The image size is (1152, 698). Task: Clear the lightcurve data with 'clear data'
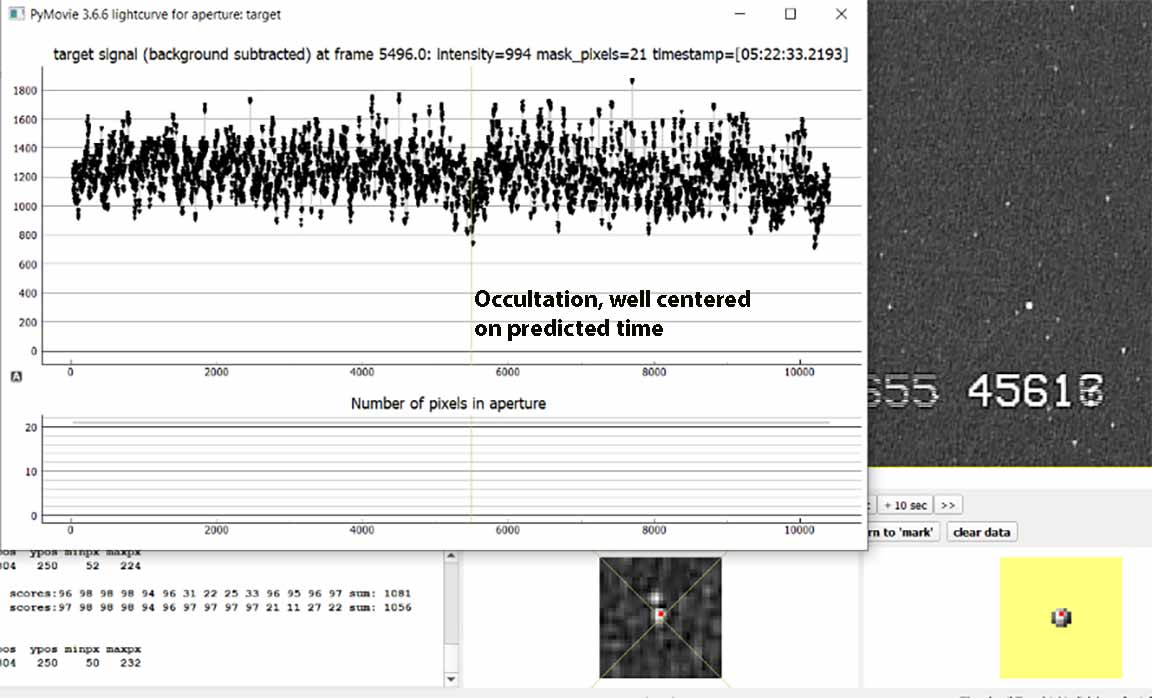(982, 532)
